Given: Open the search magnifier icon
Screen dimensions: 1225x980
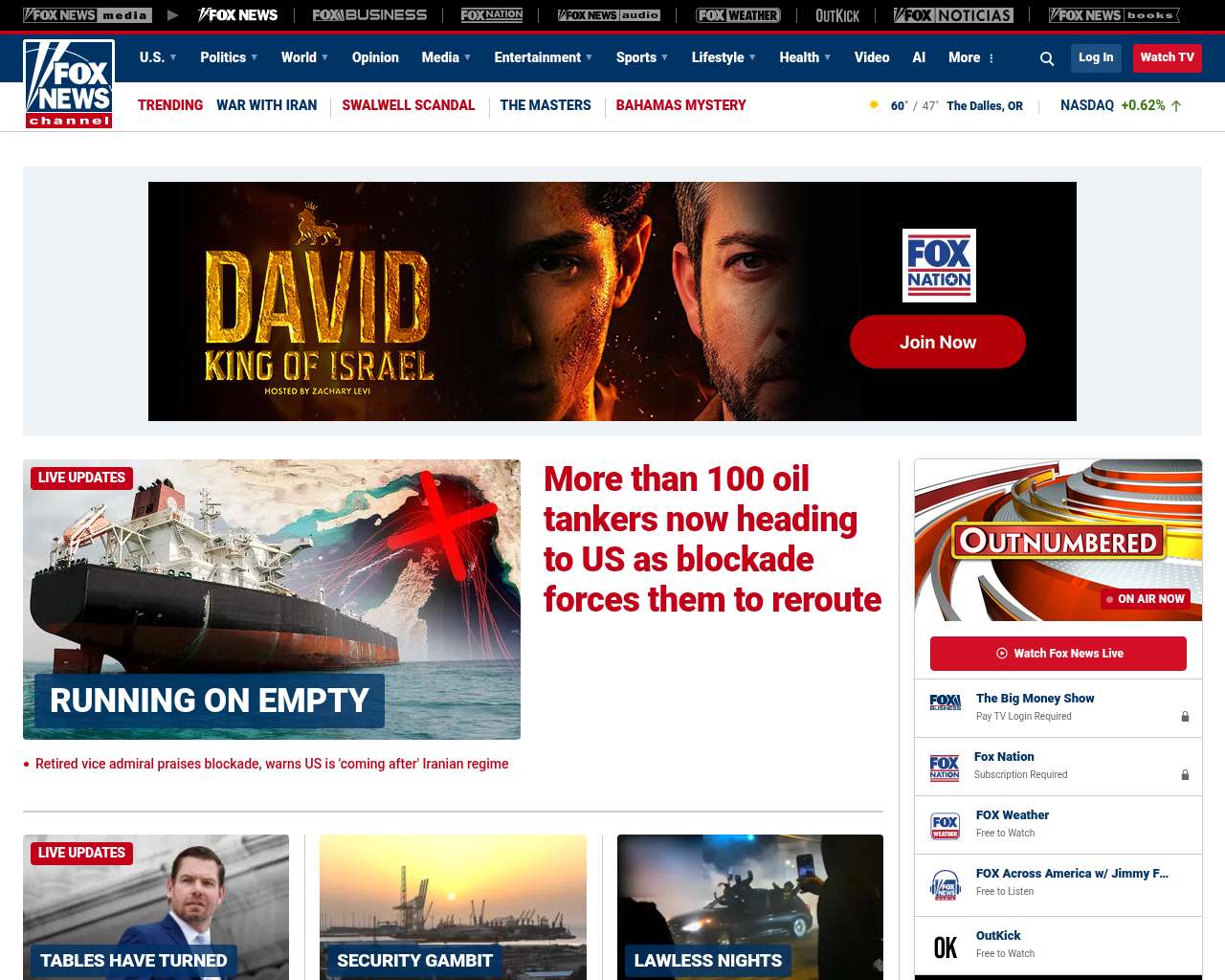Looking at the screenshot, I should (1047, 58).
